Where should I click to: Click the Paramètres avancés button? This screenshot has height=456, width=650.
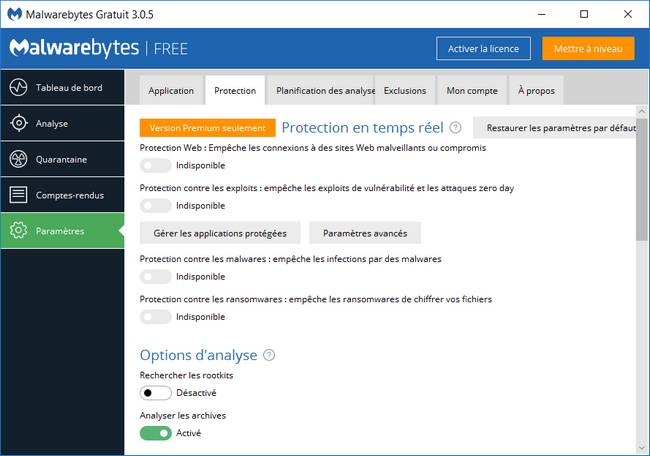click(x=365, y=233)
